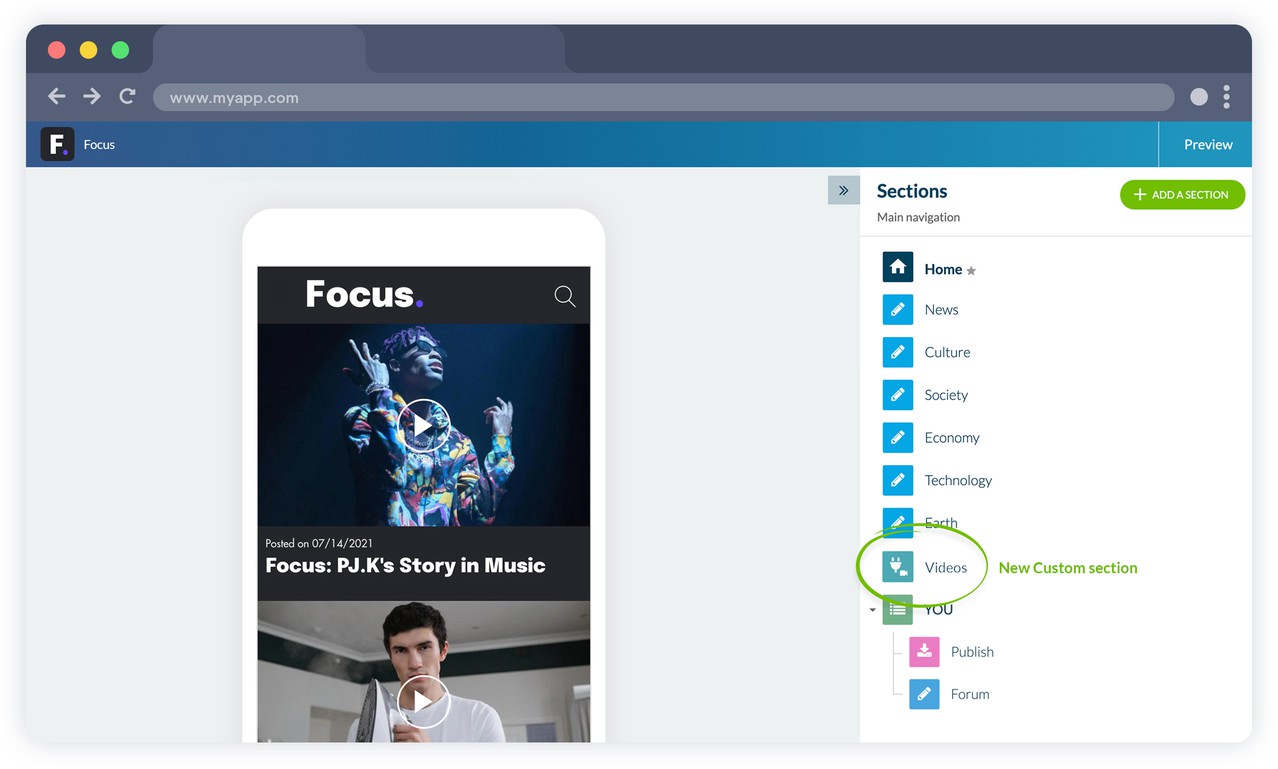
Task: Click the Forum section pencil icon
Action: point(924,694)
